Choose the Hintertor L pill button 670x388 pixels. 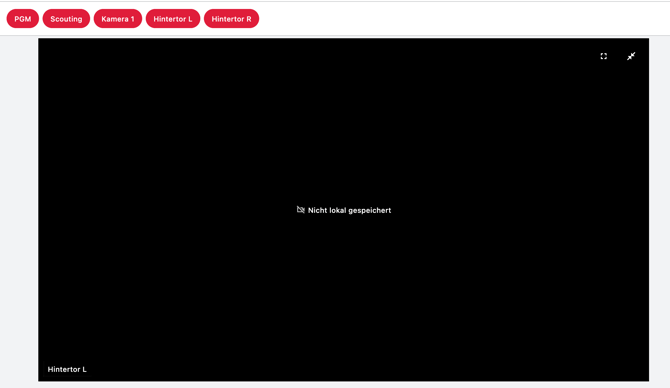click(x=173, y=19)
